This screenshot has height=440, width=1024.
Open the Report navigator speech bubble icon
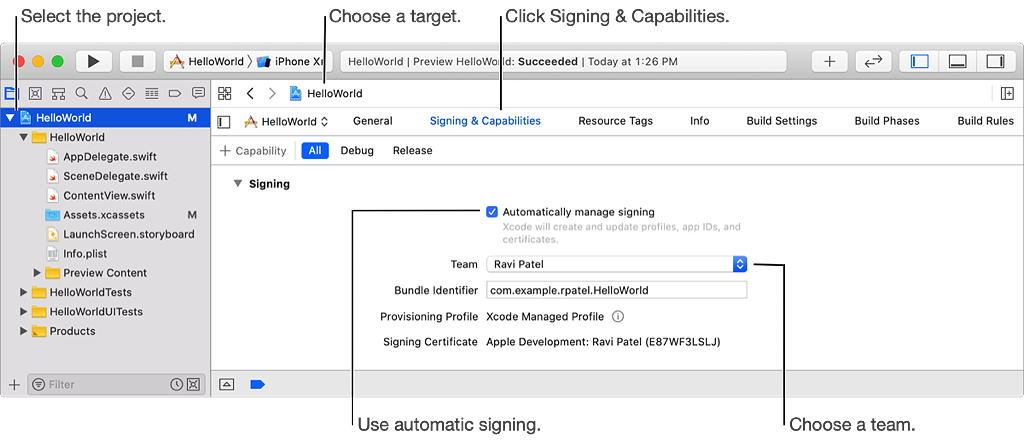pos(198,93)
